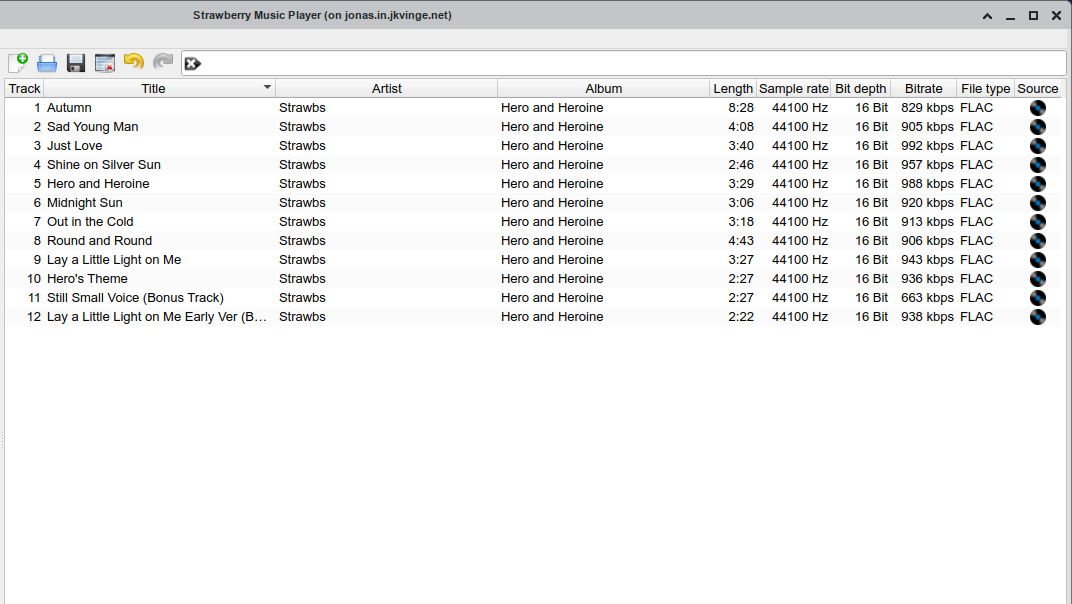
Task: Click the 4:43 length cell
Action: 741,241
